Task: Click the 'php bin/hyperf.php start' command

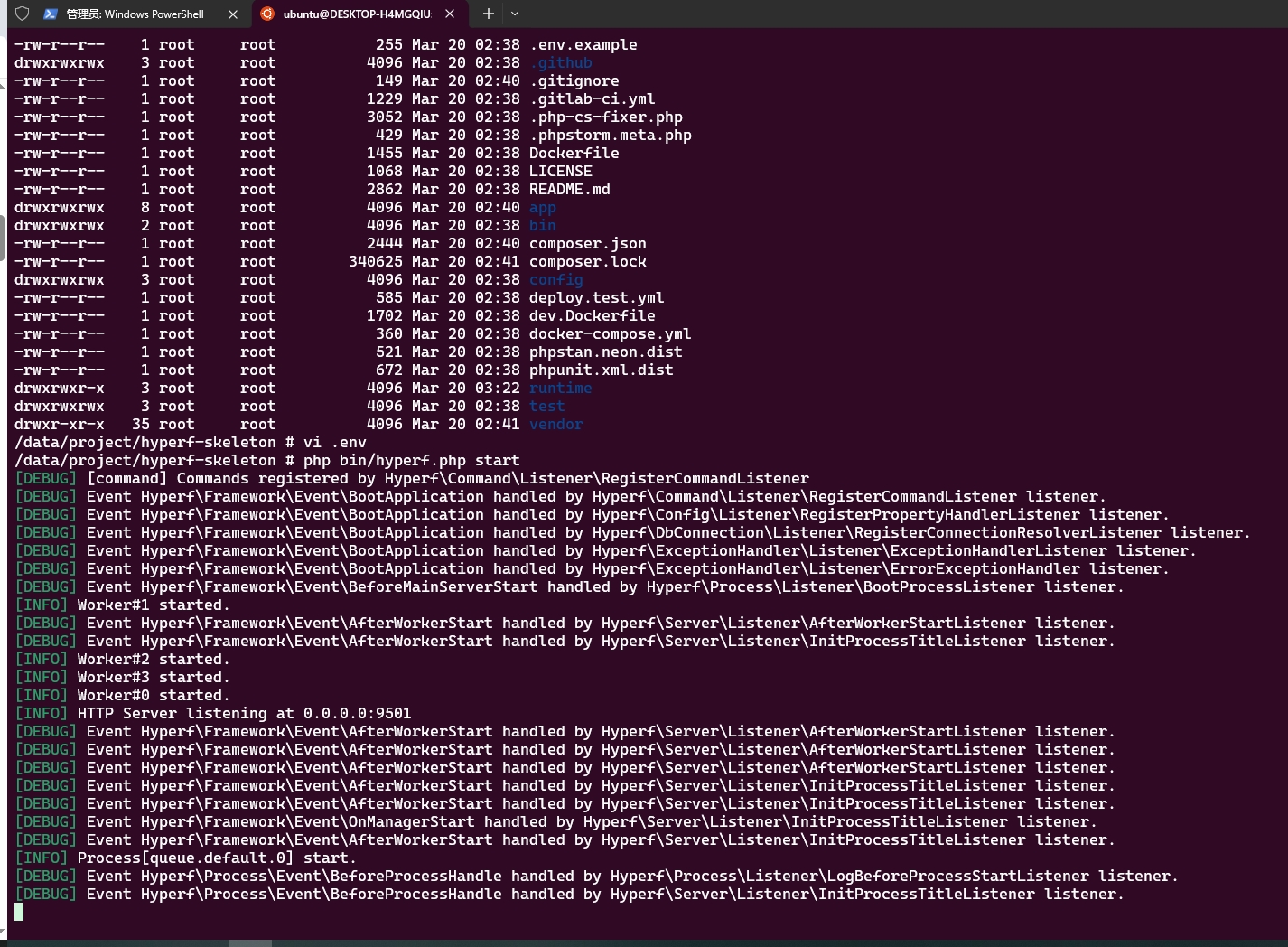Action: click(x=412, y=461)
